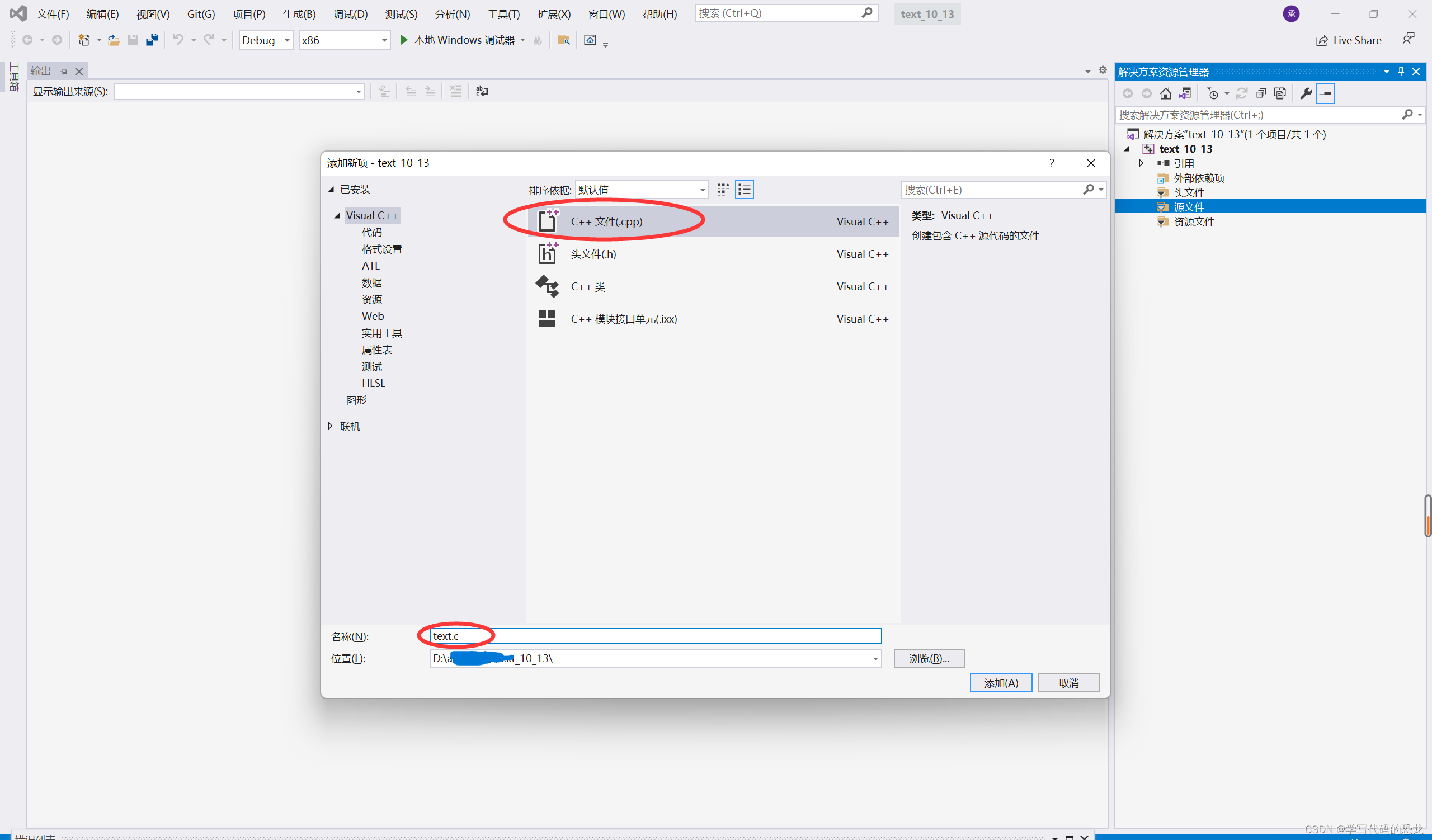This screenshot has height=840, width=1432.
Task: Click the Toggle Word Wrap icon in Output panel
Action: [x=482, y=91]
